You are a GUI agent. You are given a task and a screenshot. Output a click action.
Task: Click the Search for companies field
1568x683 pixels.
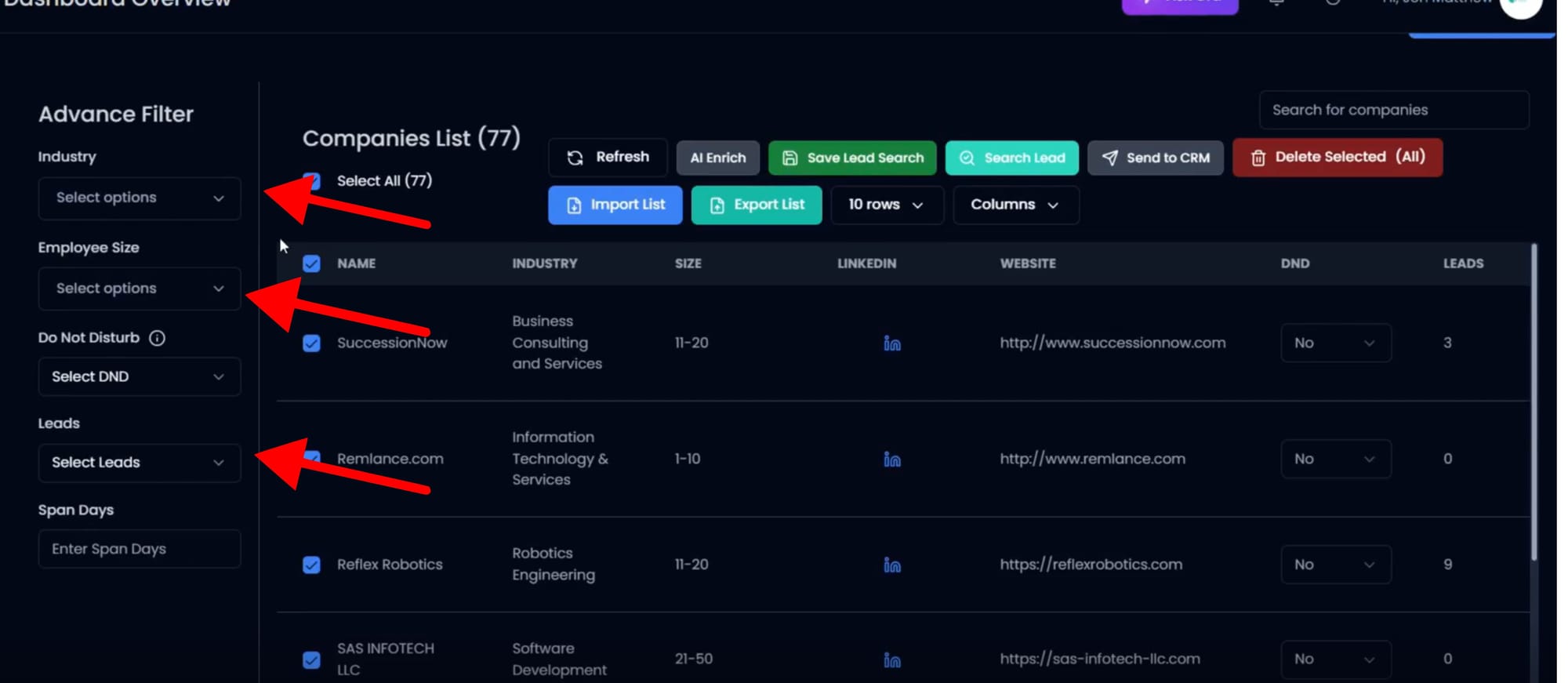pyautogui.click(x=1393, y=111)
